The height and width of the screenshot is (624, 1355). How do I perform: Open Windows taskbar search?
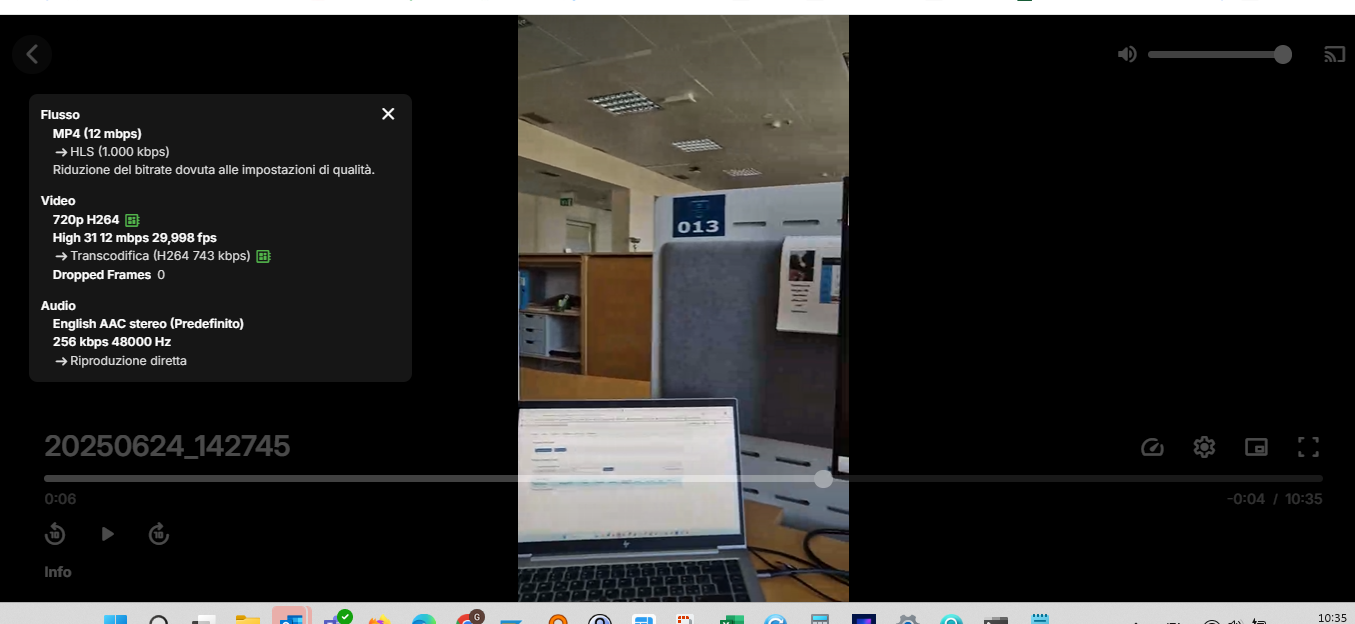tap(159, 620)
